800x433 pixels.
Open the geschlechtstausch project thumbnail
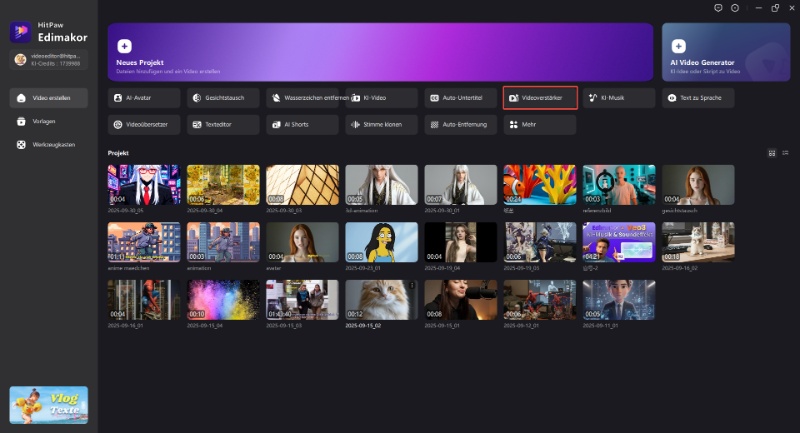697,185
